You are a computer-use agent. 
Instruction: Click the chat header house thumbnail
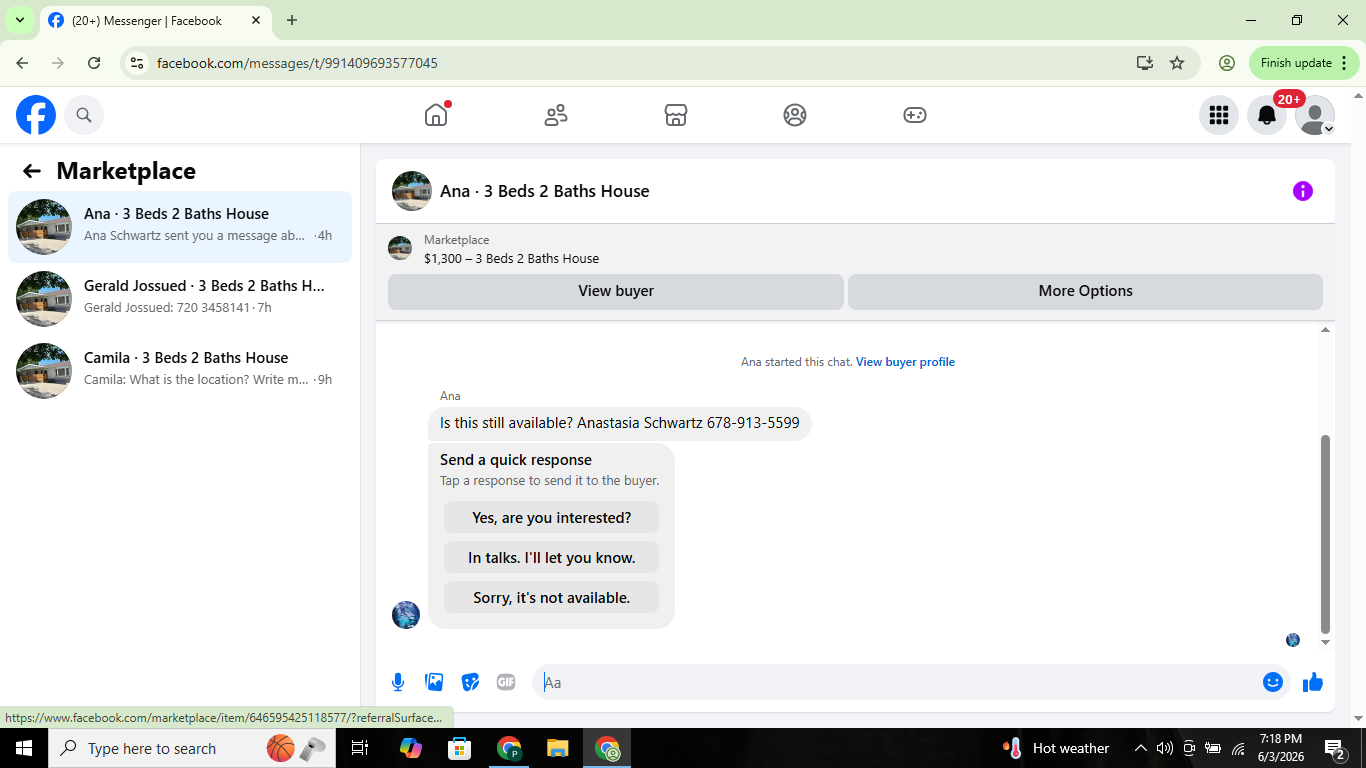[x=412, y=191]
